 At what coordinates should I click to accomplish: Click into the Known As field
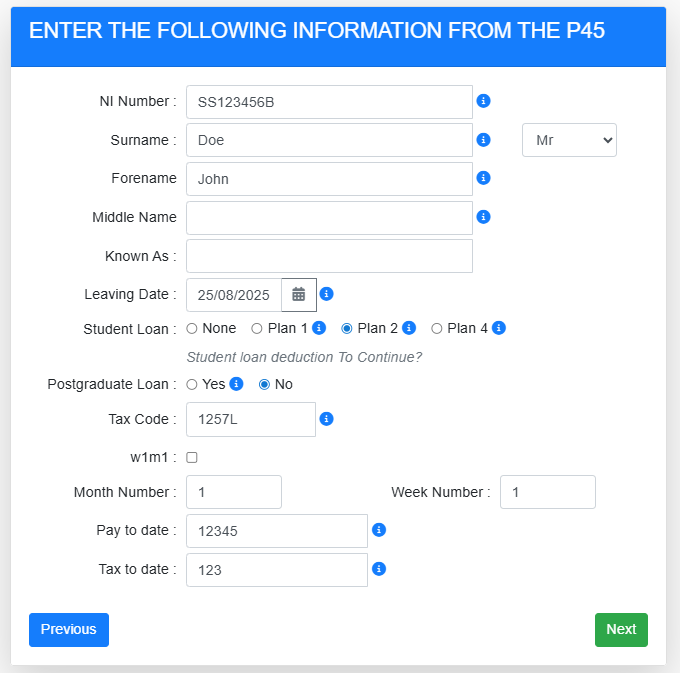coord(329,256)
